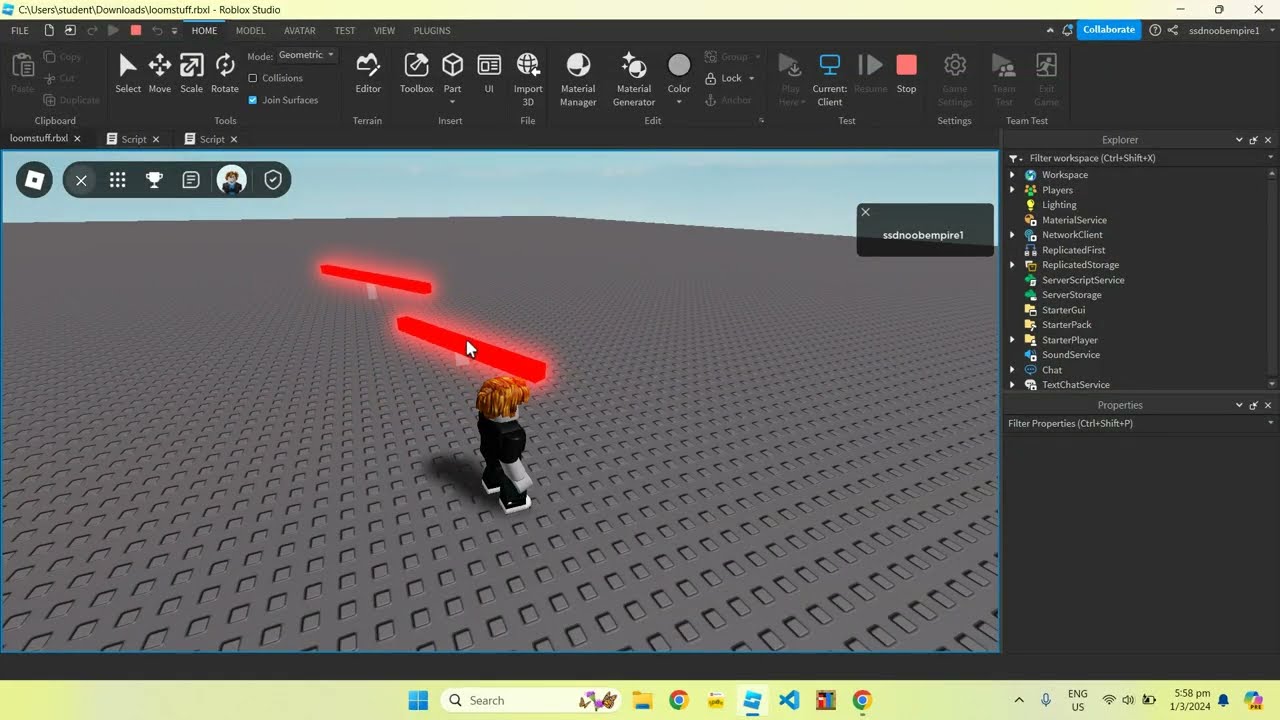Pick the Rotate tool
1280x720 pixels.
(x=225, y=74)
